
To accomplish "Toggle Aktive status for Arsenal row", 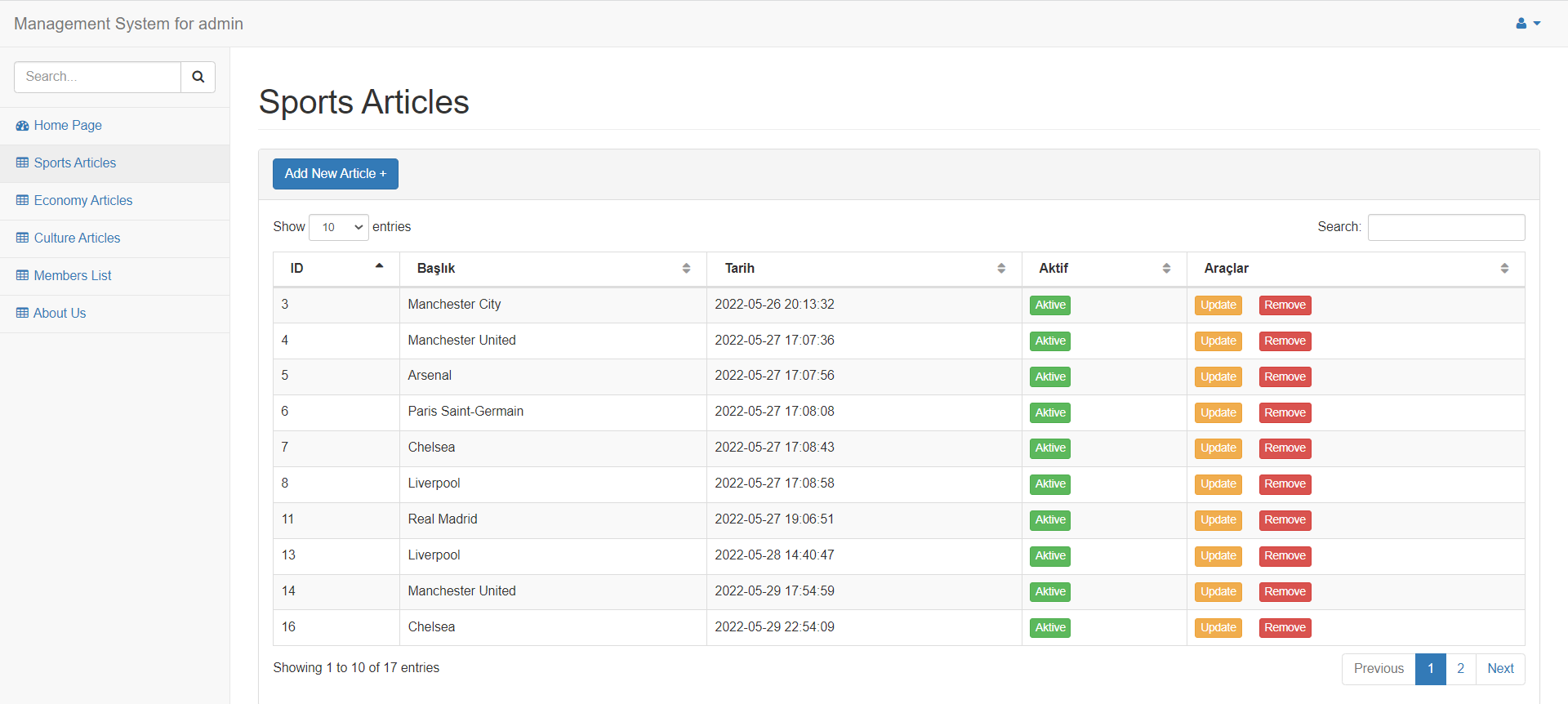I will click(1050, 377).
